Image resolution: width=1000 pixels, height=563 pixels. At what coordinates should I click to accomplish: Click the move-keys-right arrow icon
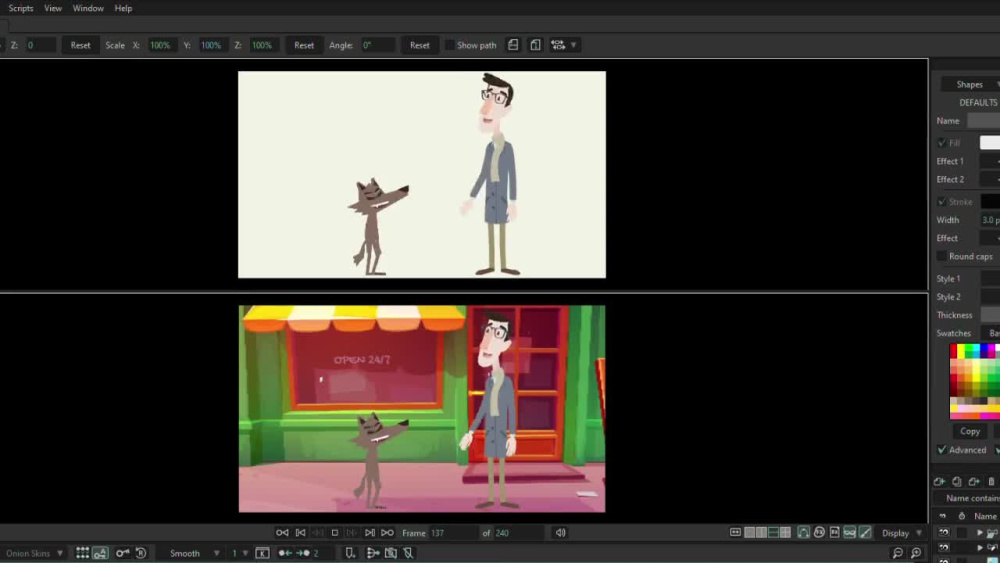[303, 553]
